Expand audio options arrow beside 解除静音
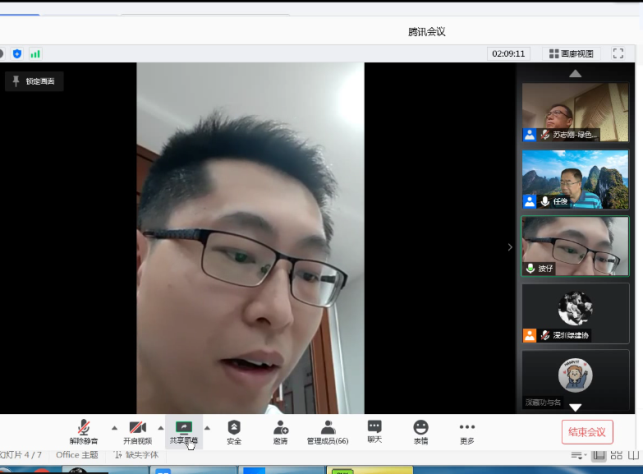The width and height of the screenshot is (643, 474). coord(113,427)
